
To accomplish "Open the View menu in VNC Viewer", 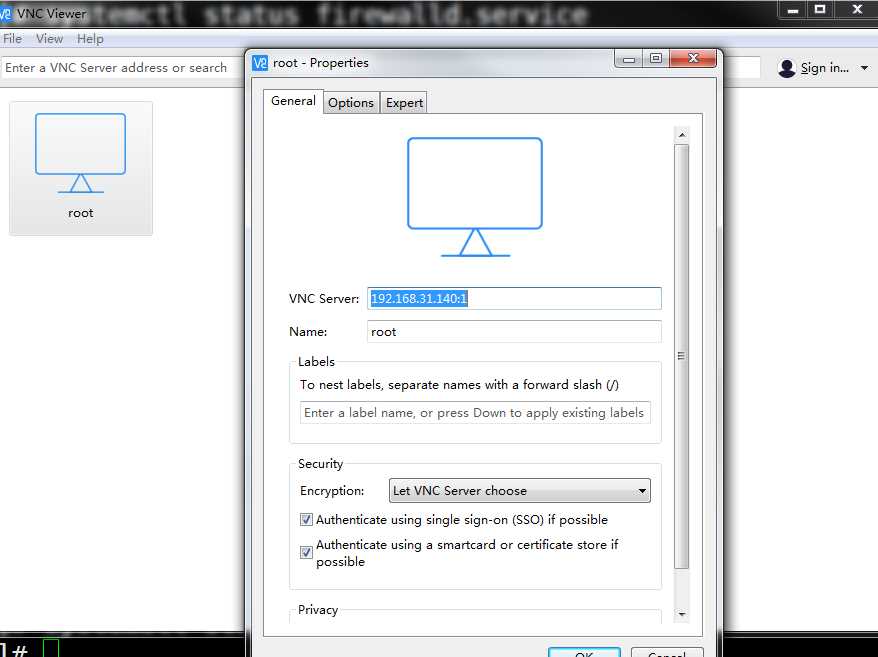I will (49, 39).
